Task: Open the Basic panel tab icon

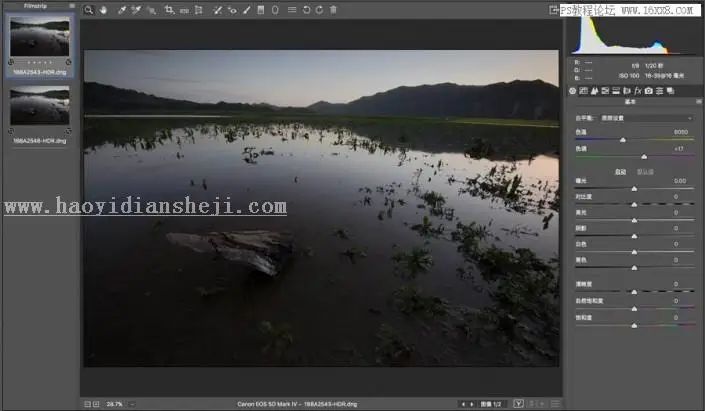Action: 572,91
